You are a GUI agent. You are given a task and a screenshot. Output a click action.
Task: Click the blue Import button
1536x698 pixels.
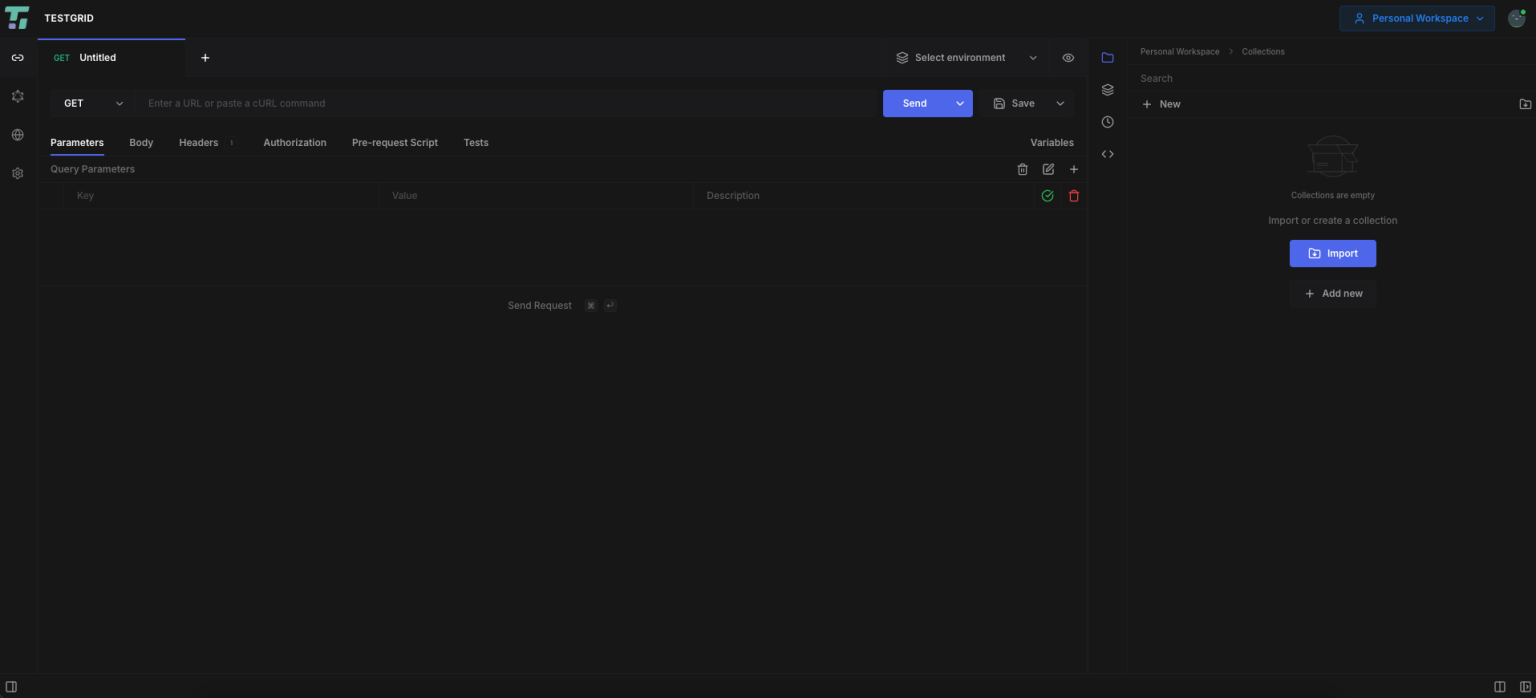(1332, 253)
